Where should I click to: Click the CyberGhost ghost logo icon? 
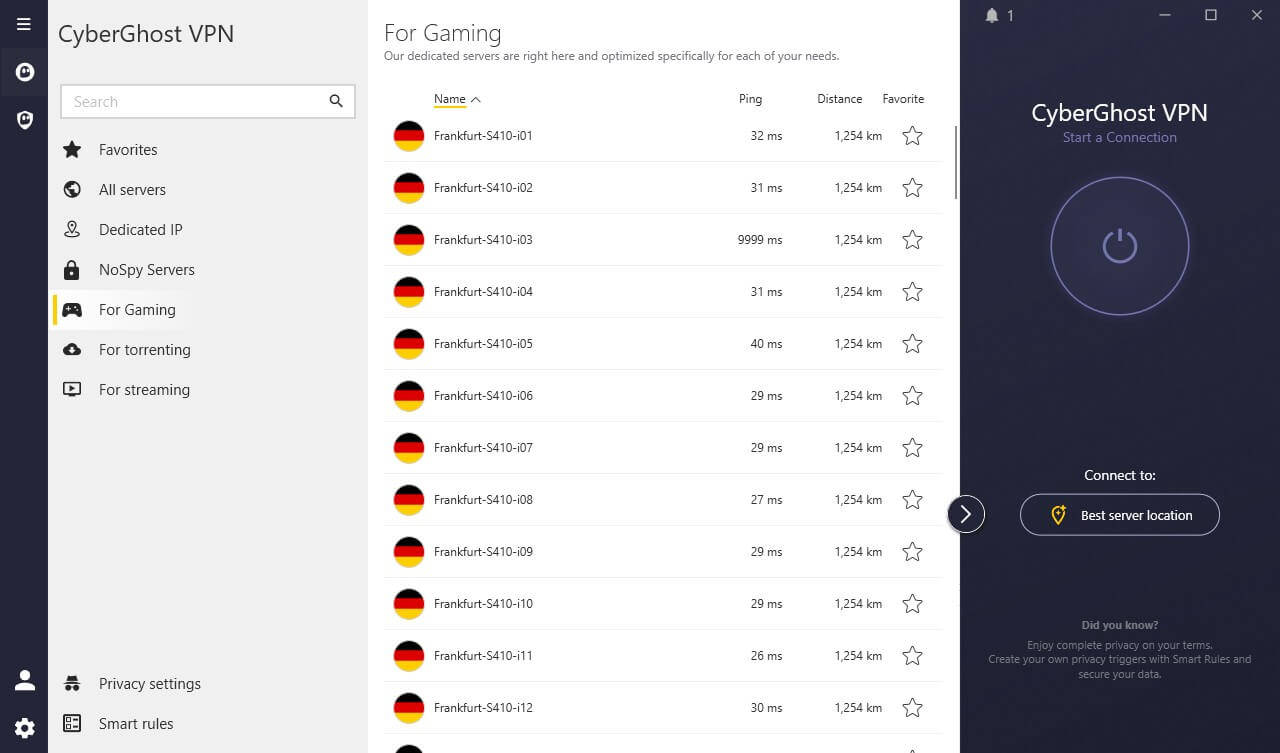point(24,72)
